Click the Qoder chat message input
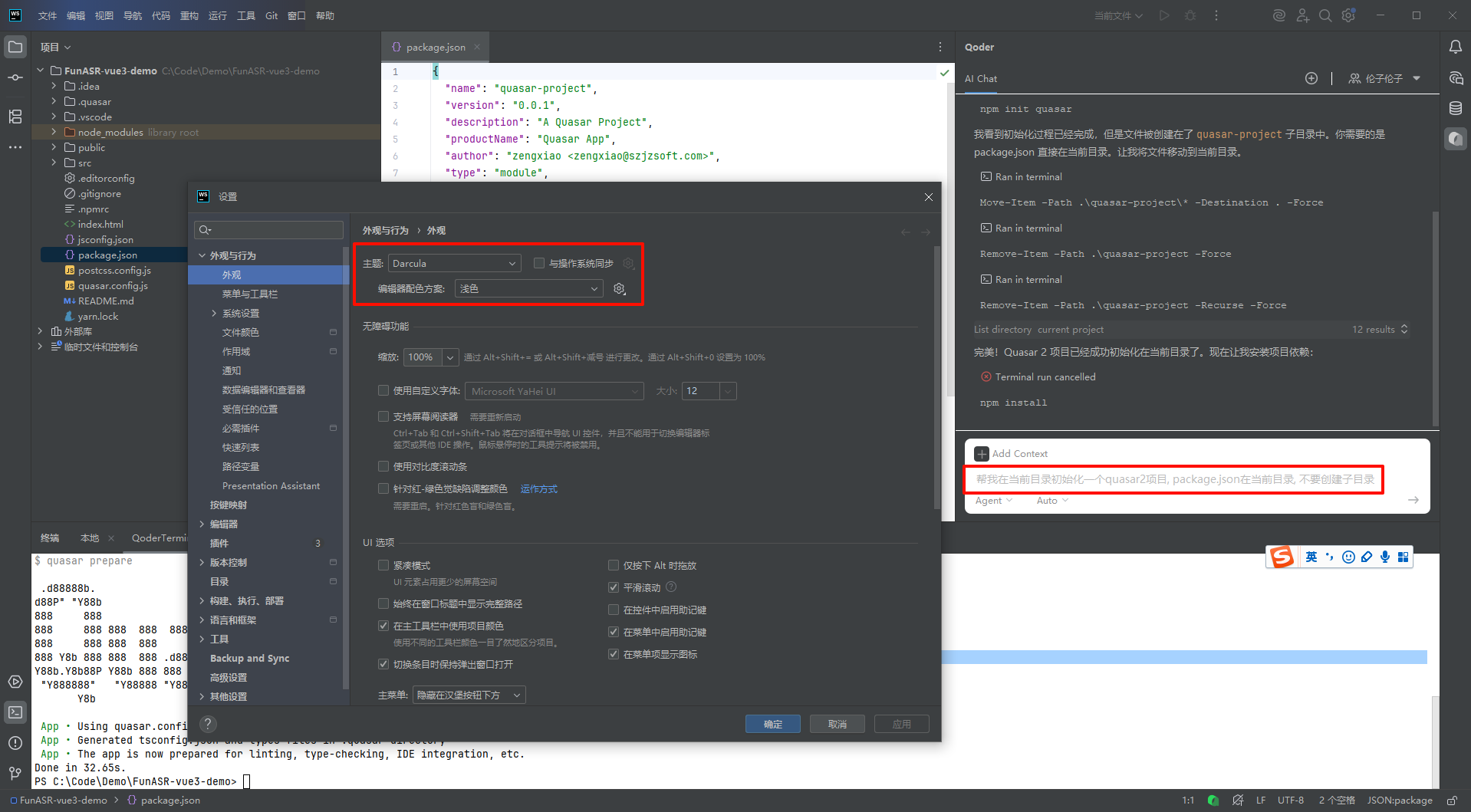Viewport: 1471px width, 812px height. 1174,479
